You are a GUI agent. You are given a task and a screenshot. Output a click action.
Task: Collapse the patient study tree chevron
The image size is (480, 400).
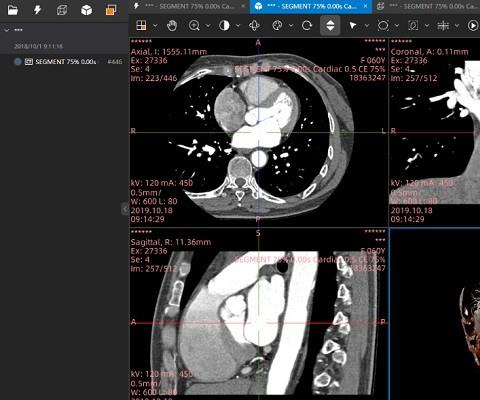tap(7, 30)
